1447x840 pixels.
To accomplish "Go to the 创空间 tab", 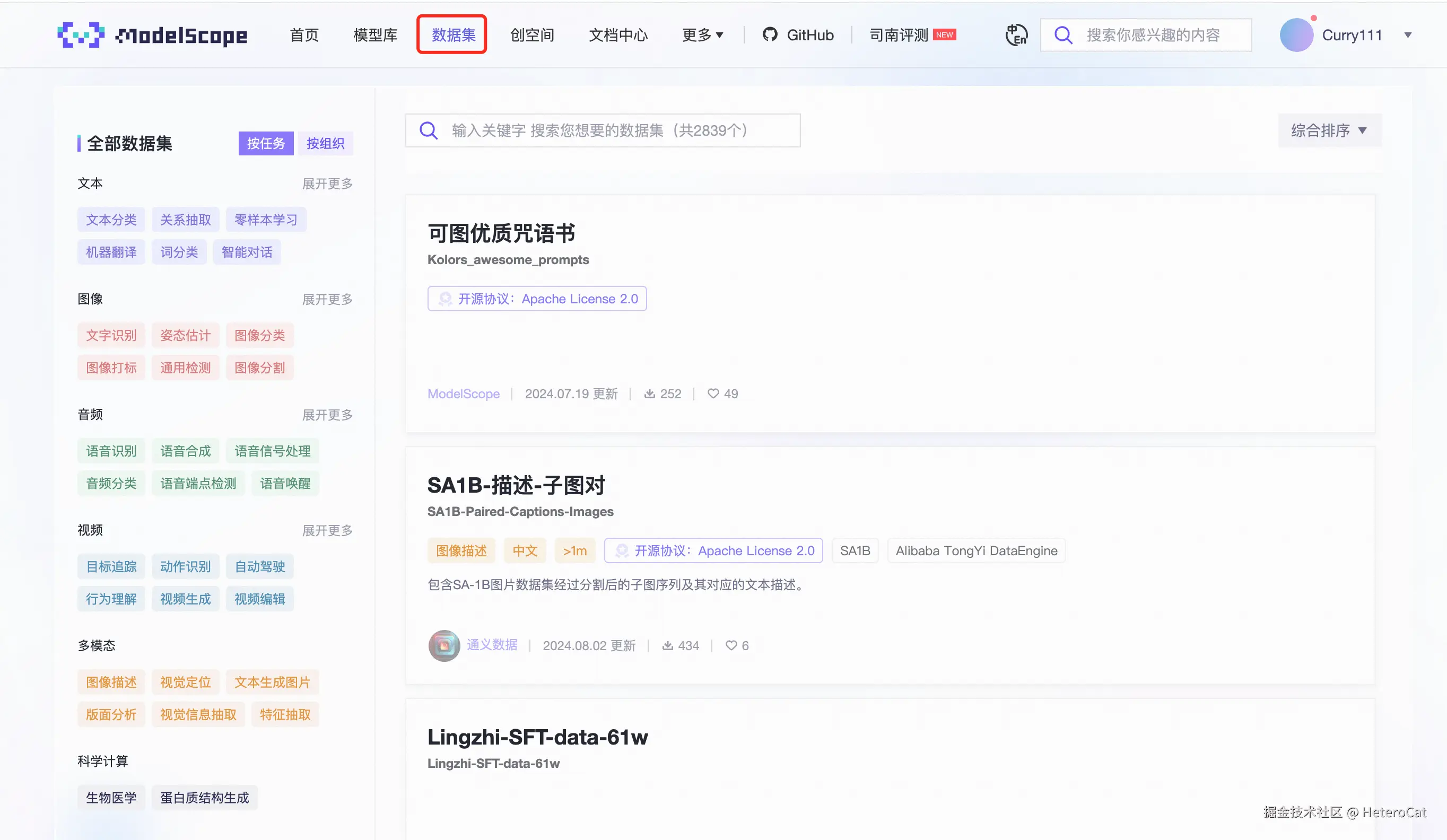I will [x=531, y=35].
